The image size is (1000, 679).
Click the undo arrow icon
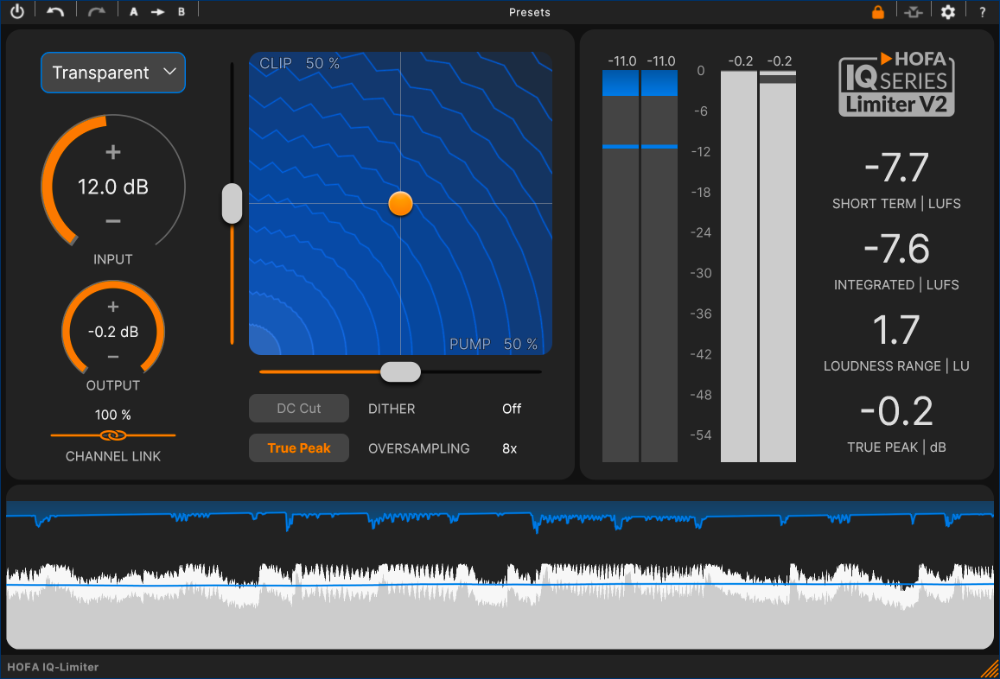coord(55,11)
